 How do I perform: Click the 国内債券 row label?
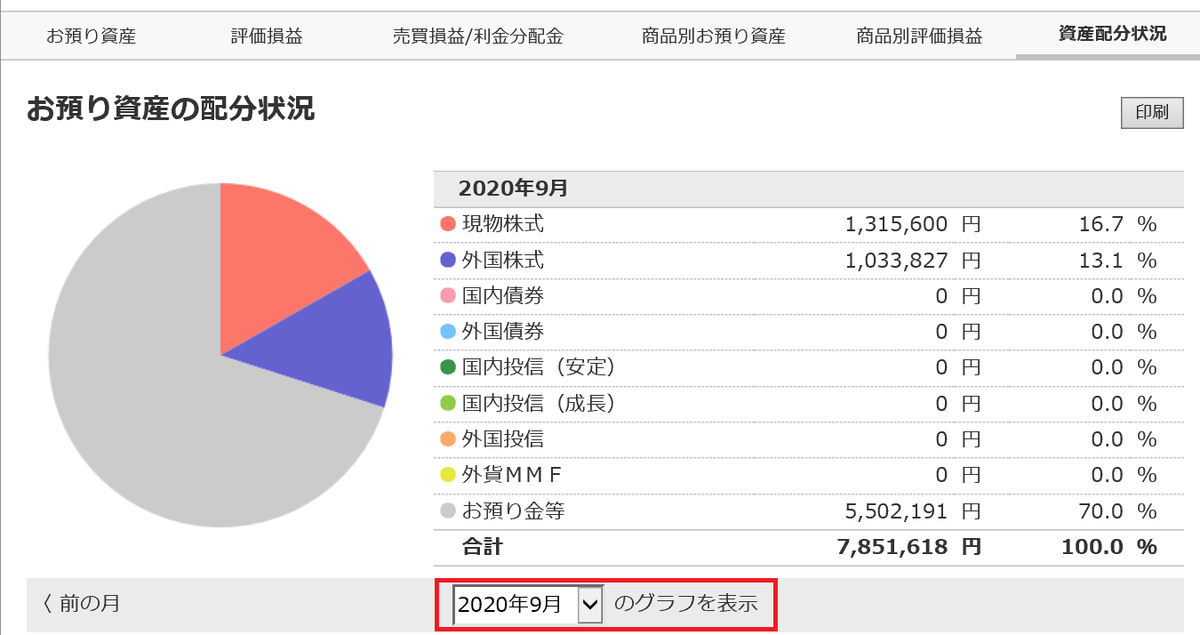click(503, 296)
